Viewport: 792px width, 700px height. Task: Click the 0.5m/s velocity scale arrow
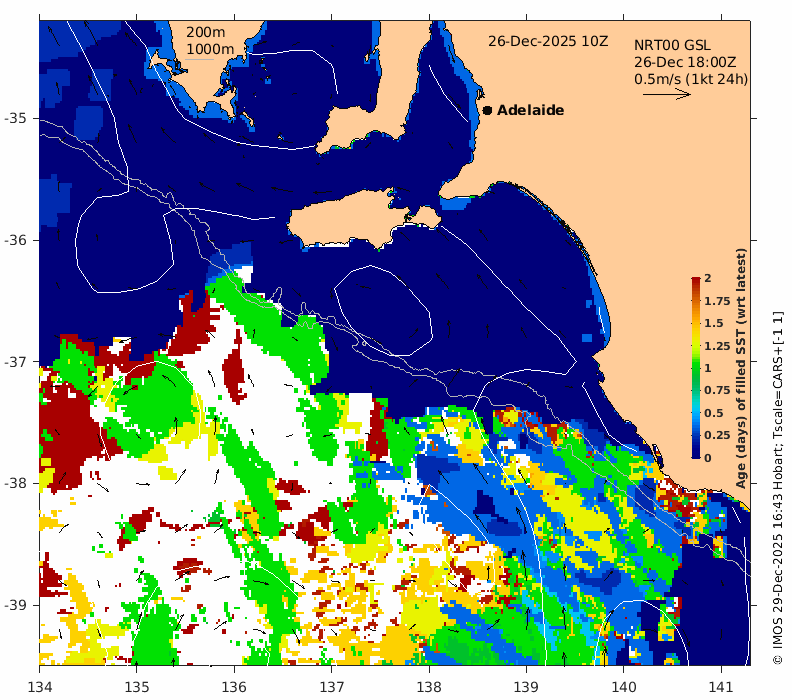click(667, 94)
